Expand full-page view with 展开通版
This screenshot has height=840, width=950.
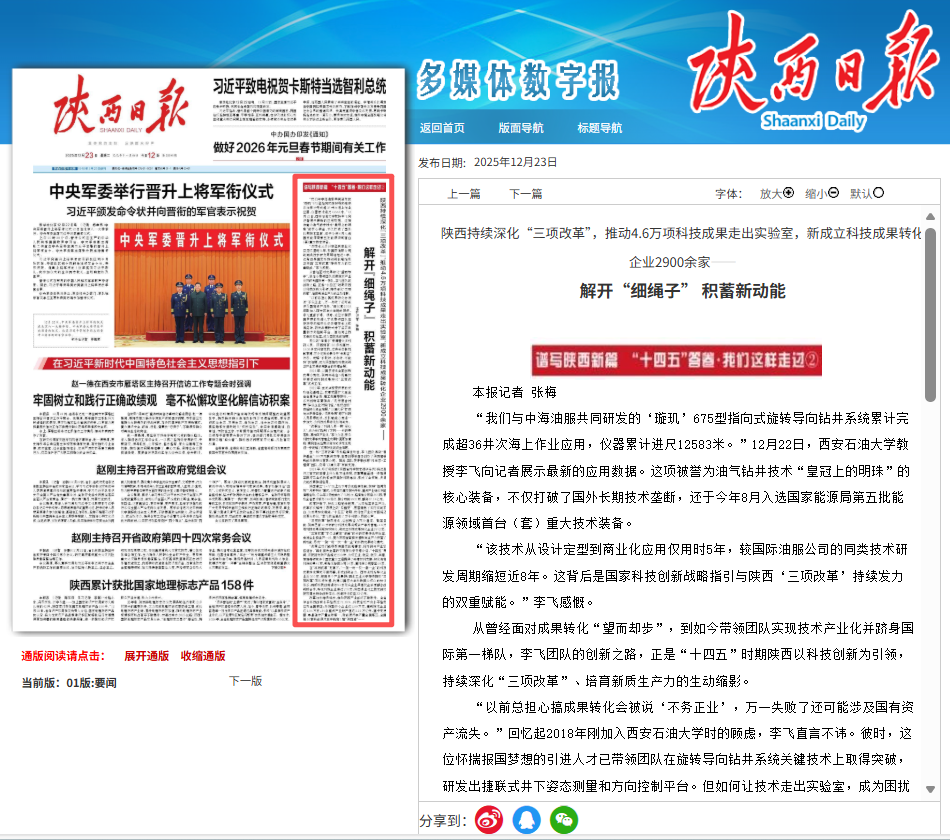146,656
